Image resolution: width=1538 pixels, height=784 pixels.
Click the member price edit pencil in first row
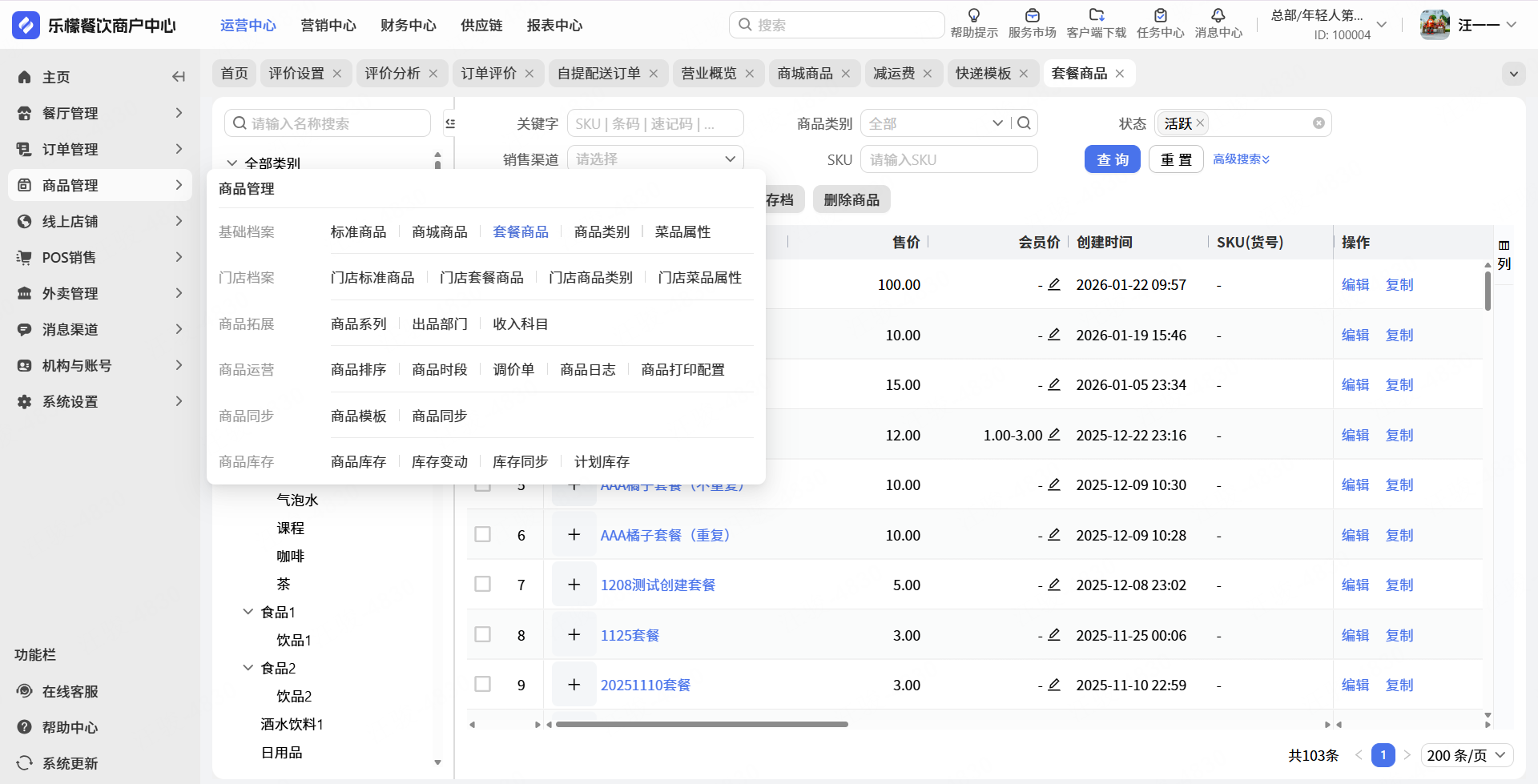pyautogui.click(x=1054, y=284)
